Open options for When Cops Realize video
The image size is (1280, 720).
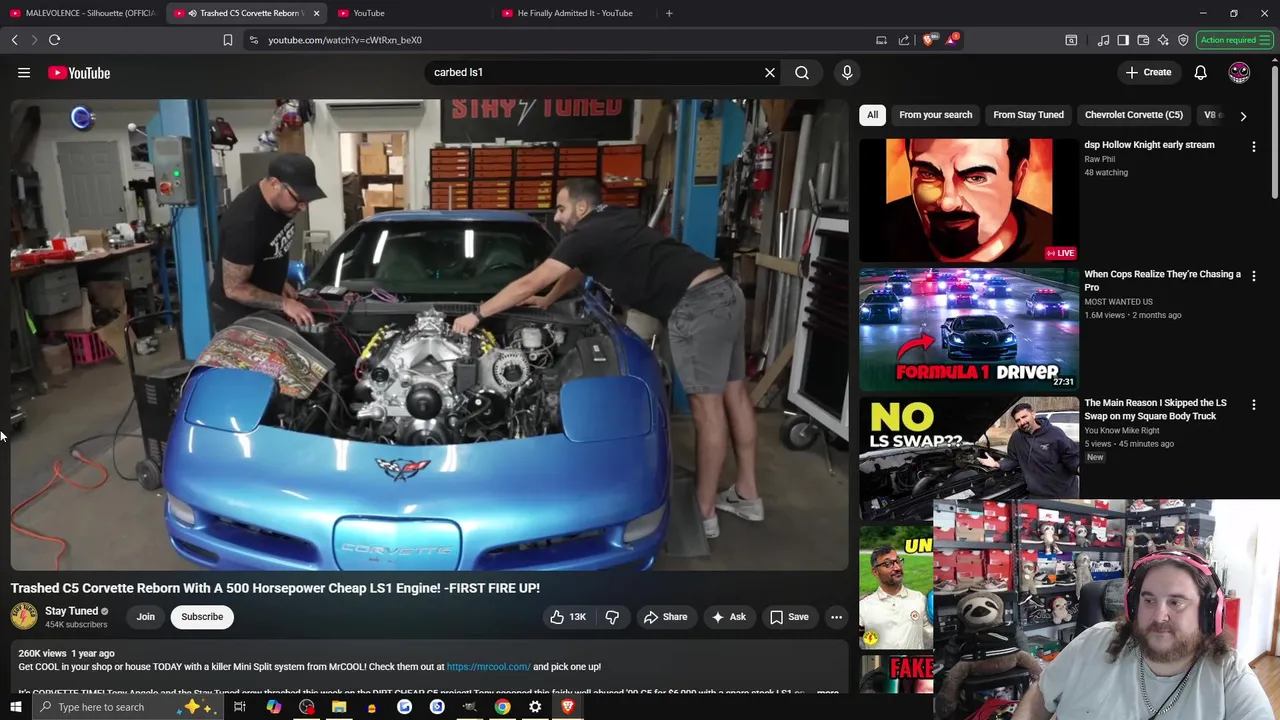(x=1253, y=276)
